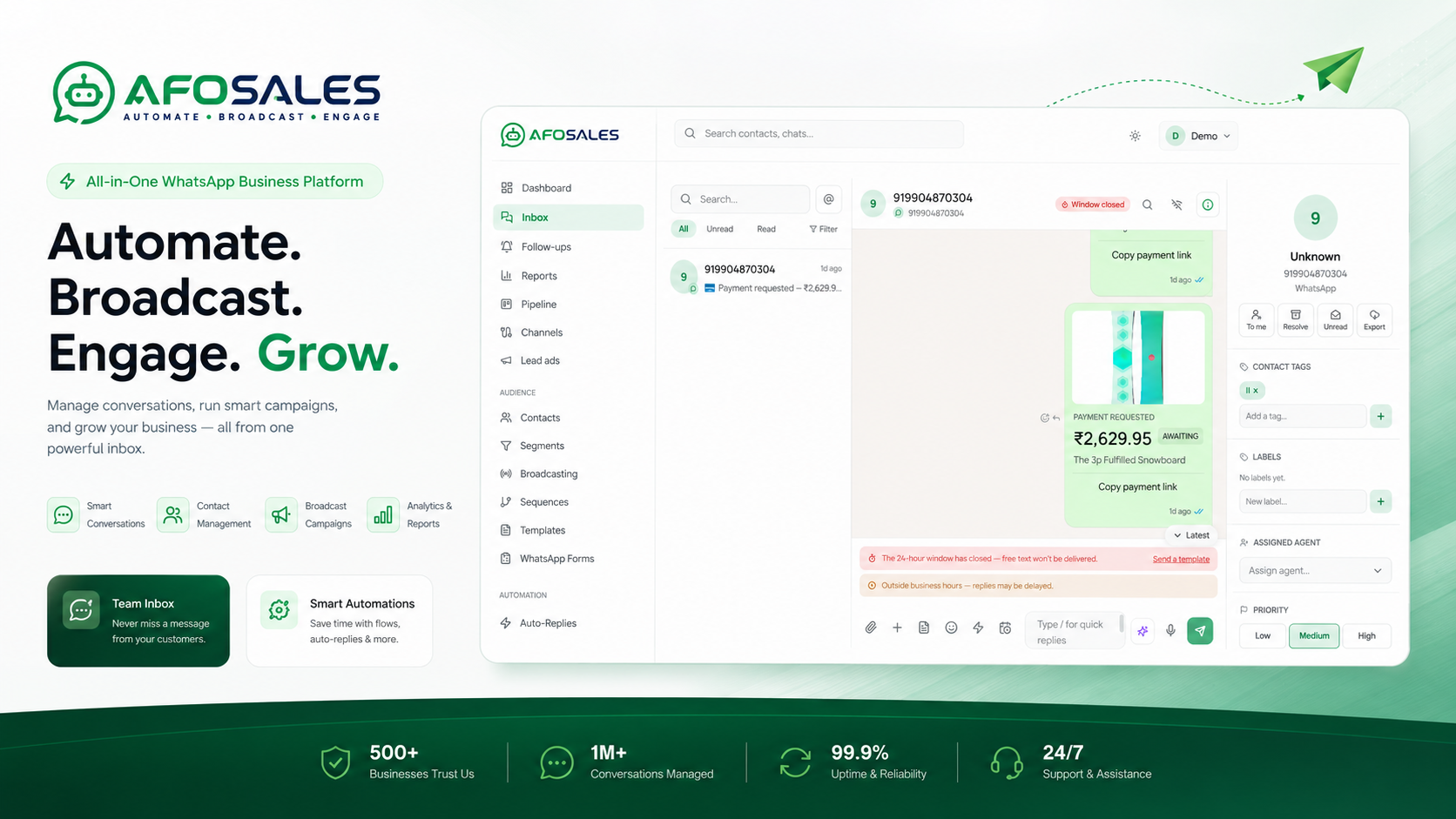Open Inbox in the sidebar
The width and height of the screenshot is (1456, 819).
[568, 218]
